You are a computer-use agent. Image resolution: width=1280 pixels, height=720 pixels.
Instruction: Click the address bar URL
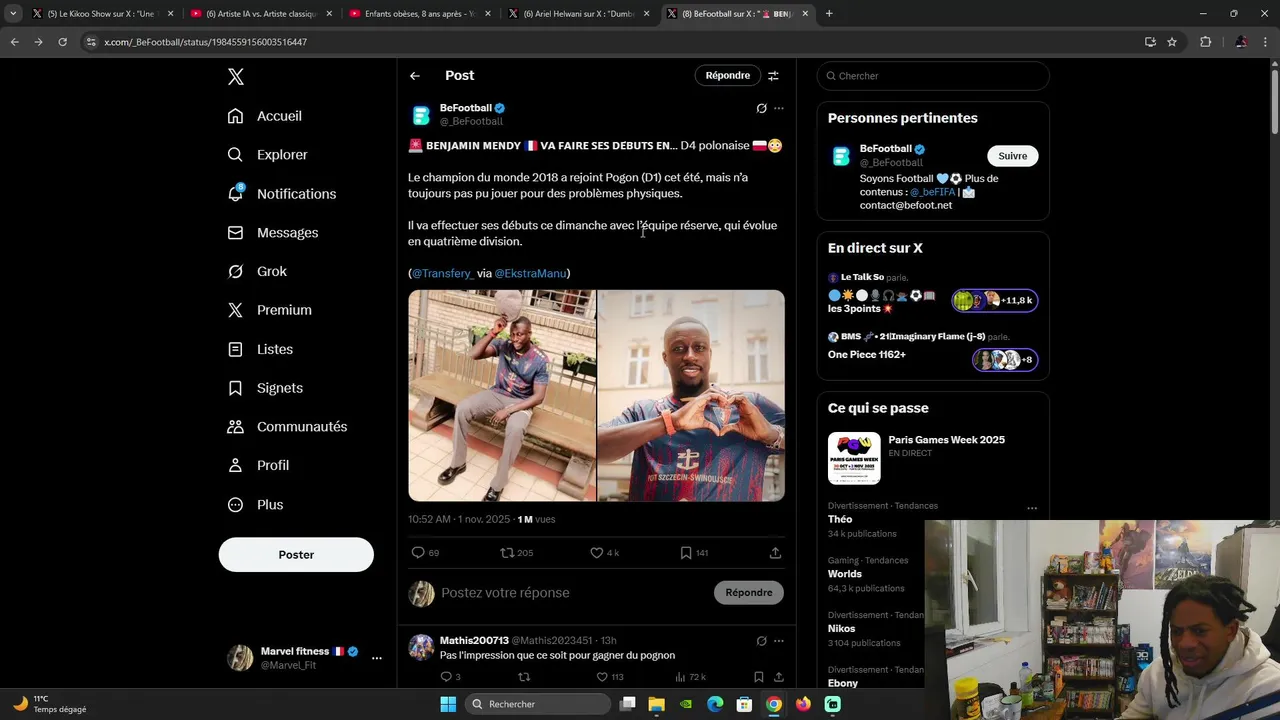(205, 42)
